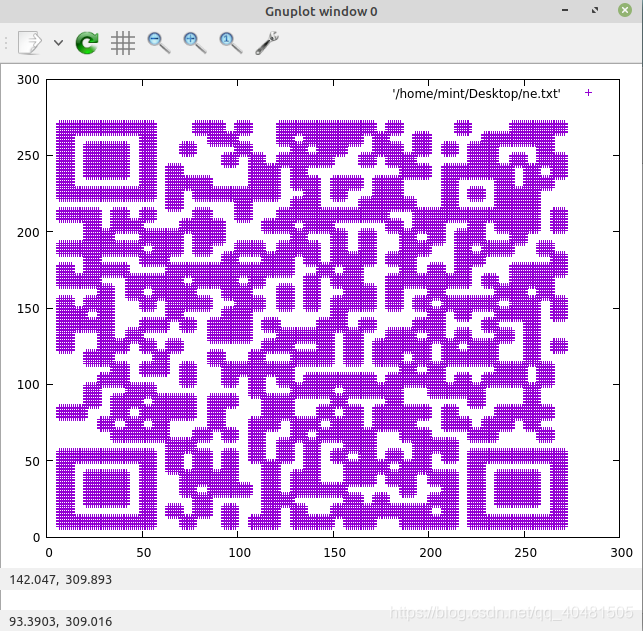Maximize the Gnuplot window
643x631 pixels.
coord(595,10)
